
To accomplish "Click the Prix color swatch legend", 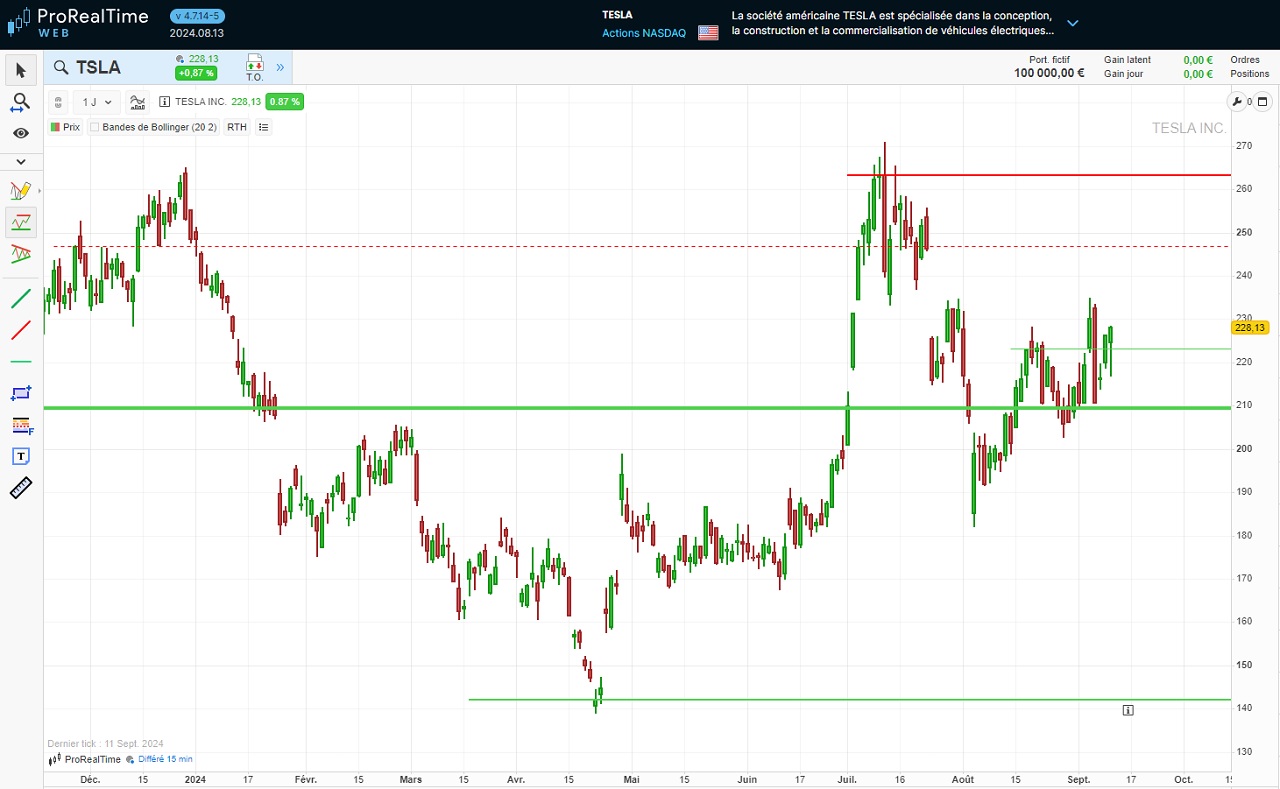I will coord(55,127).
